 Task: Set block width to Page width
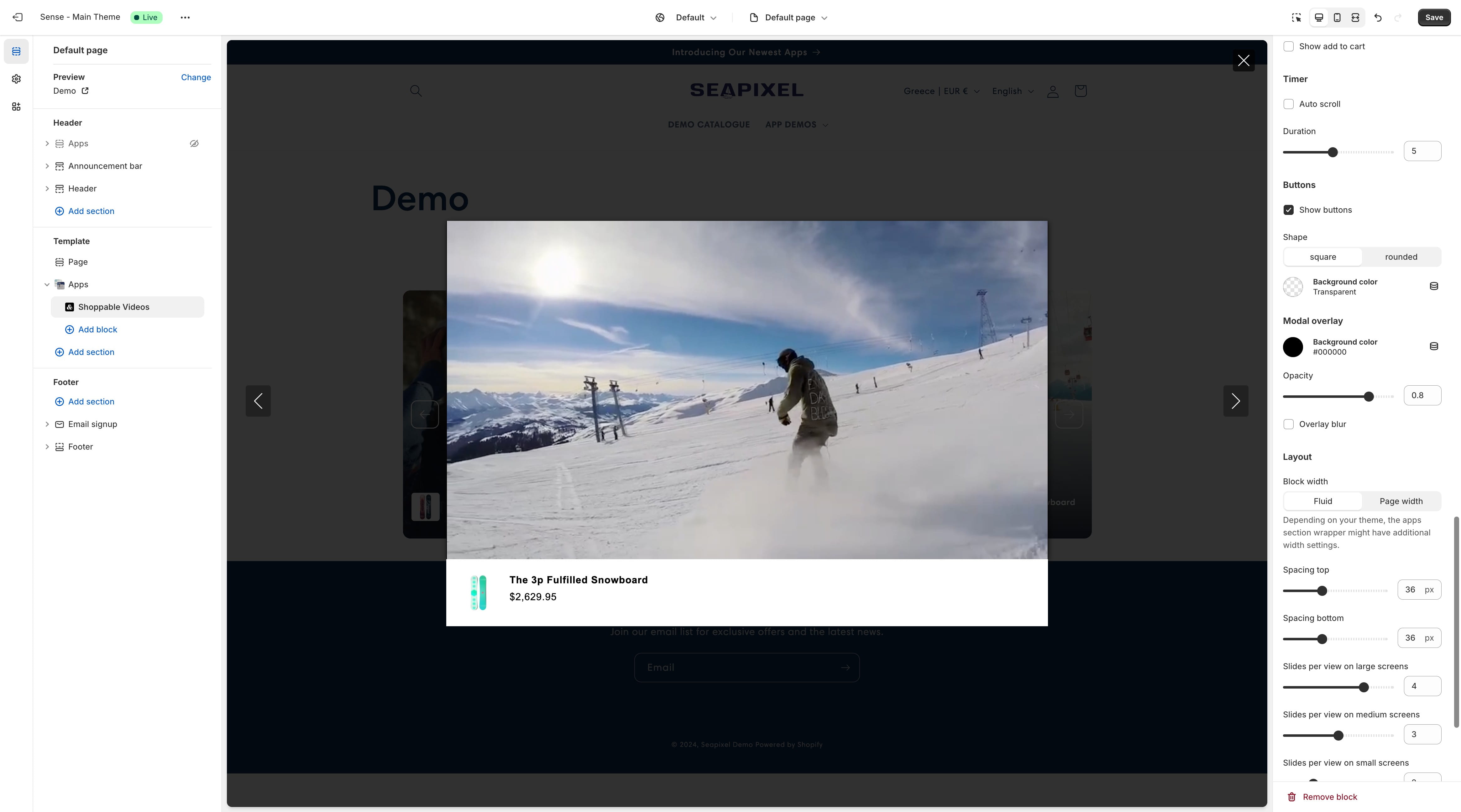1401,501
